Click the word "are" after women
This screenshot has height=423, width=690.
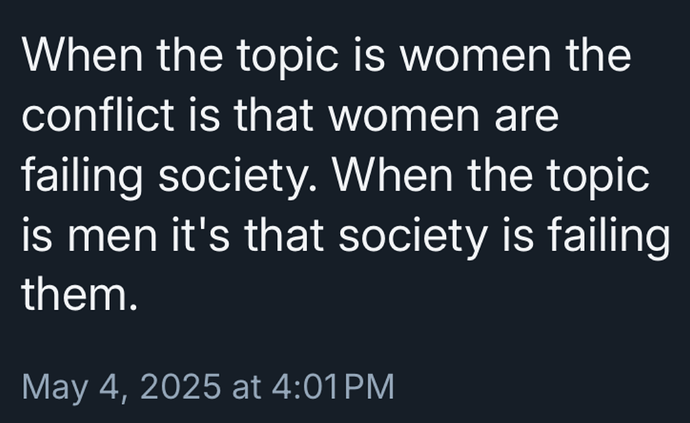point(526,119)
